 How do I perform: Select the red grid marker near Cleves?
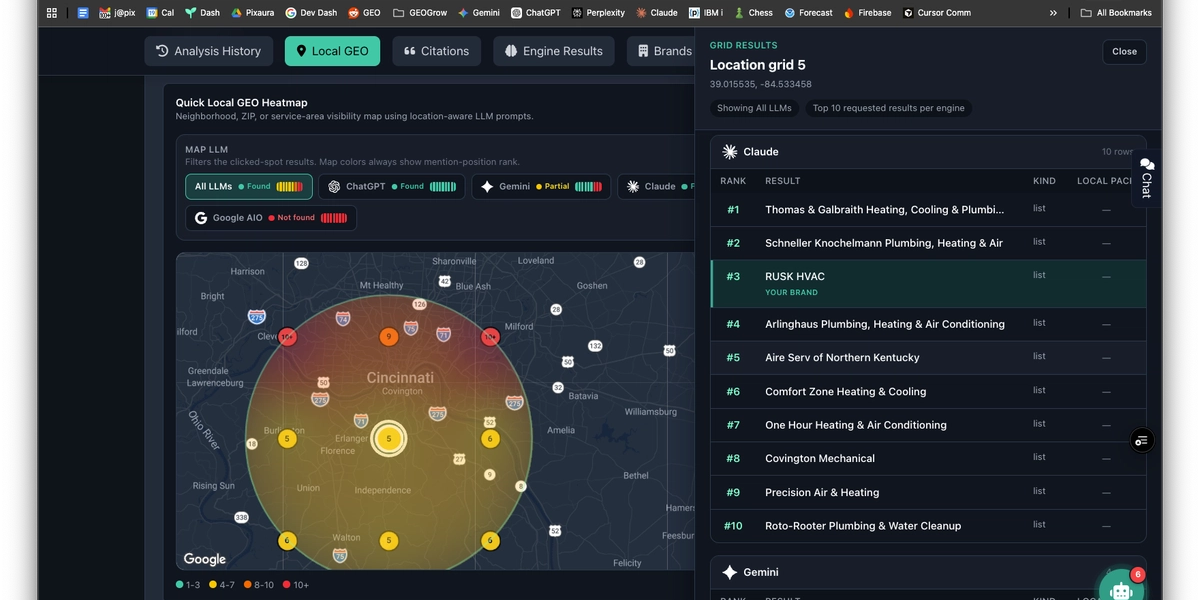(x=287, y=337)
